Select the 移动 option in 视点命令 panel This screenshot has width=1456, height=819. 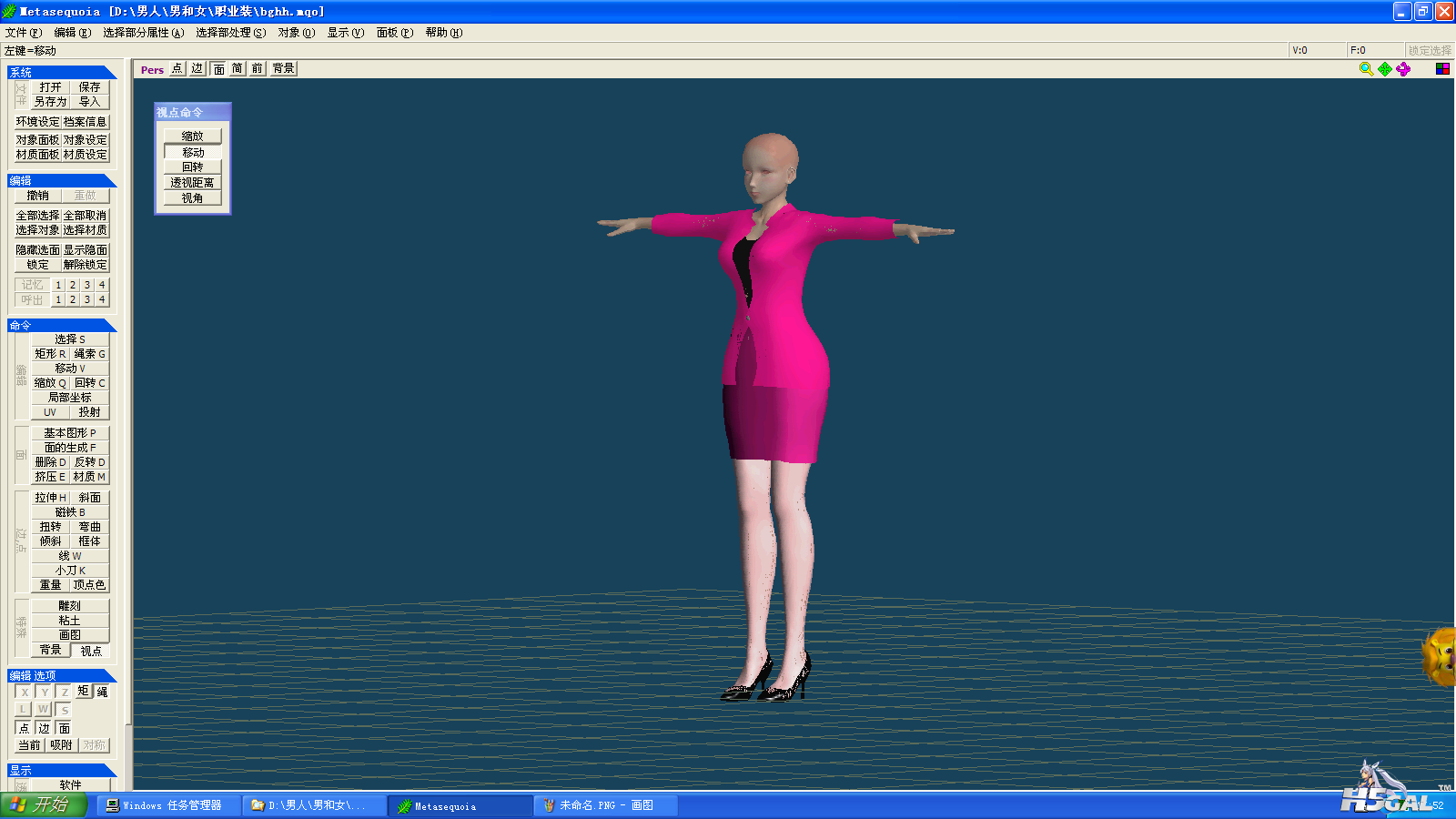pyautogui.click(x=192, y=152)
